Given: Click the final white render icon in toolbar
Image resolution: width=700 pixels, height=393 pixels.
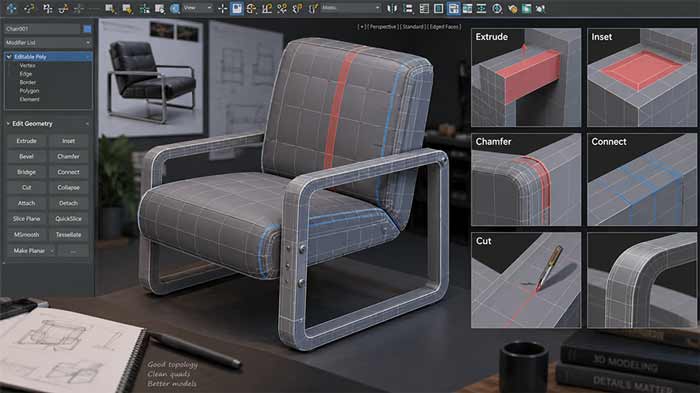Looking at the screenshot, I should click(x=541, y=8).
